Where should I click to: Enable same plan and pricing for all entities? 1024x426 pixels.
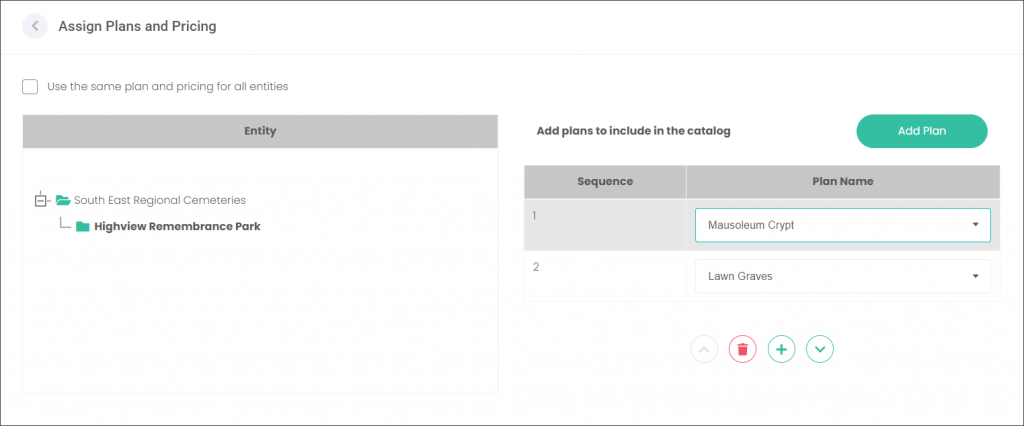(x=30, y=86)
